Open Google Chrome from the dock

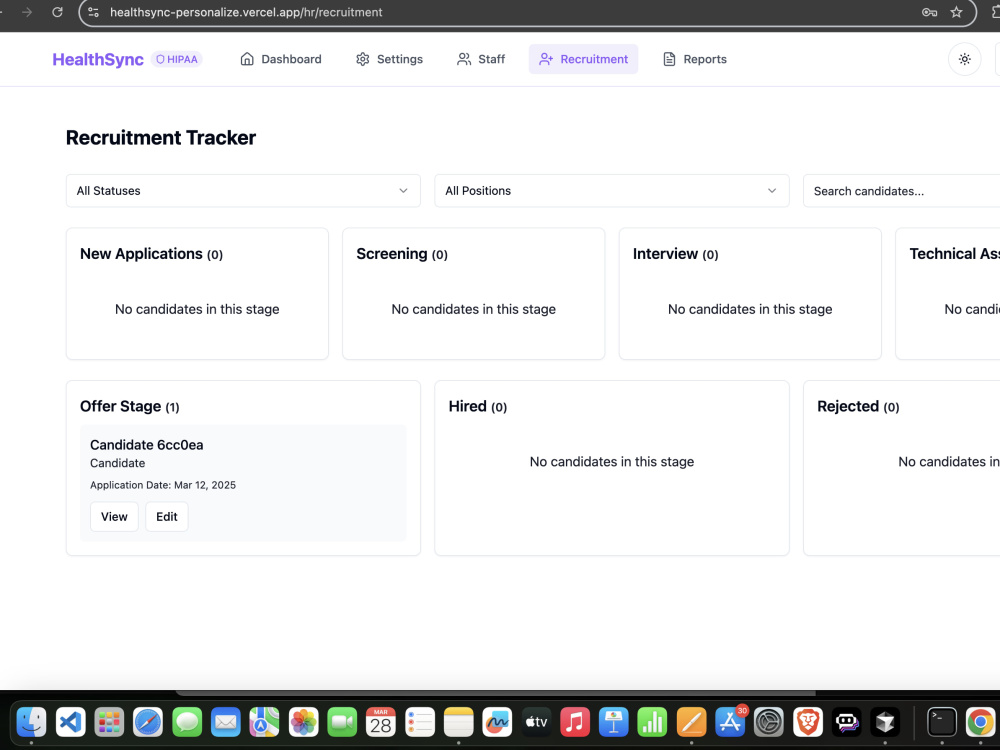[x=980, y=723]
